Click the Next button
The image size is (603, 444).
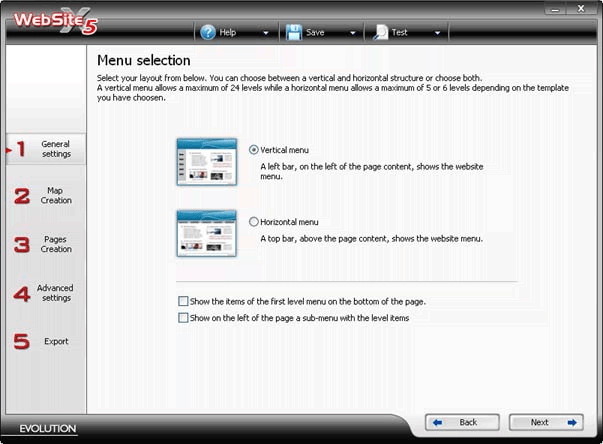[546, 422]
